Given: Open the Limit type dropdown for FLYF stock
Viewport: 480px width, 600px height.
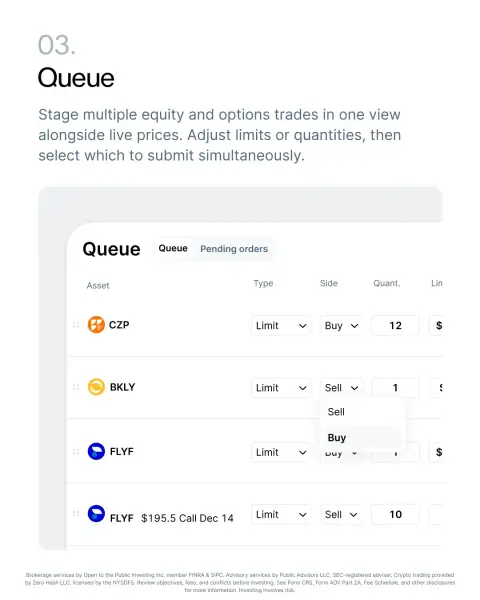Looking at the screenshot, I should pos(281,452).
